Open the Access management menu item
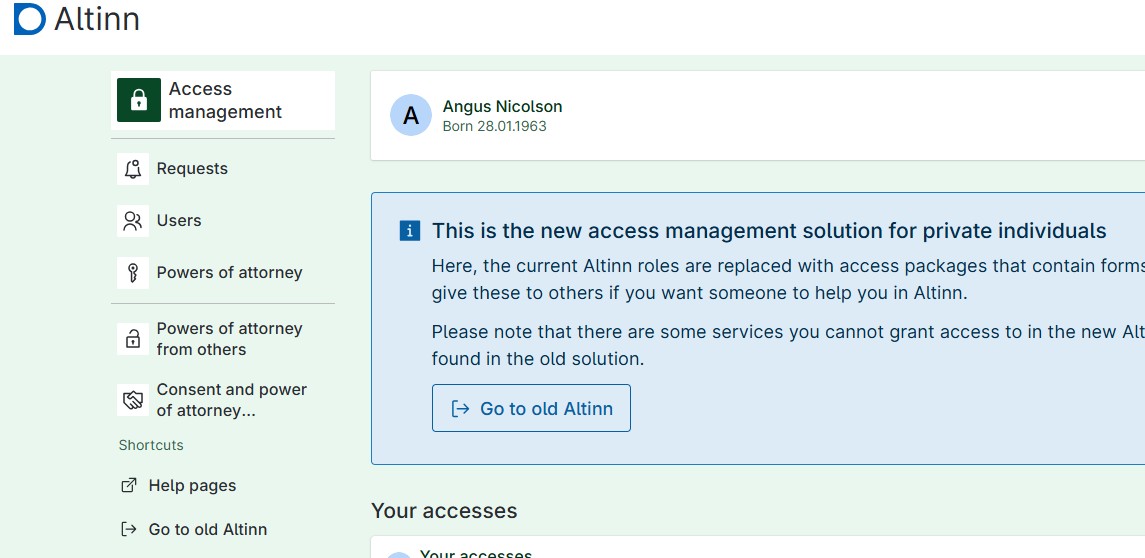1145x558 pixels. pyautogui.click(x=223, y=100)
